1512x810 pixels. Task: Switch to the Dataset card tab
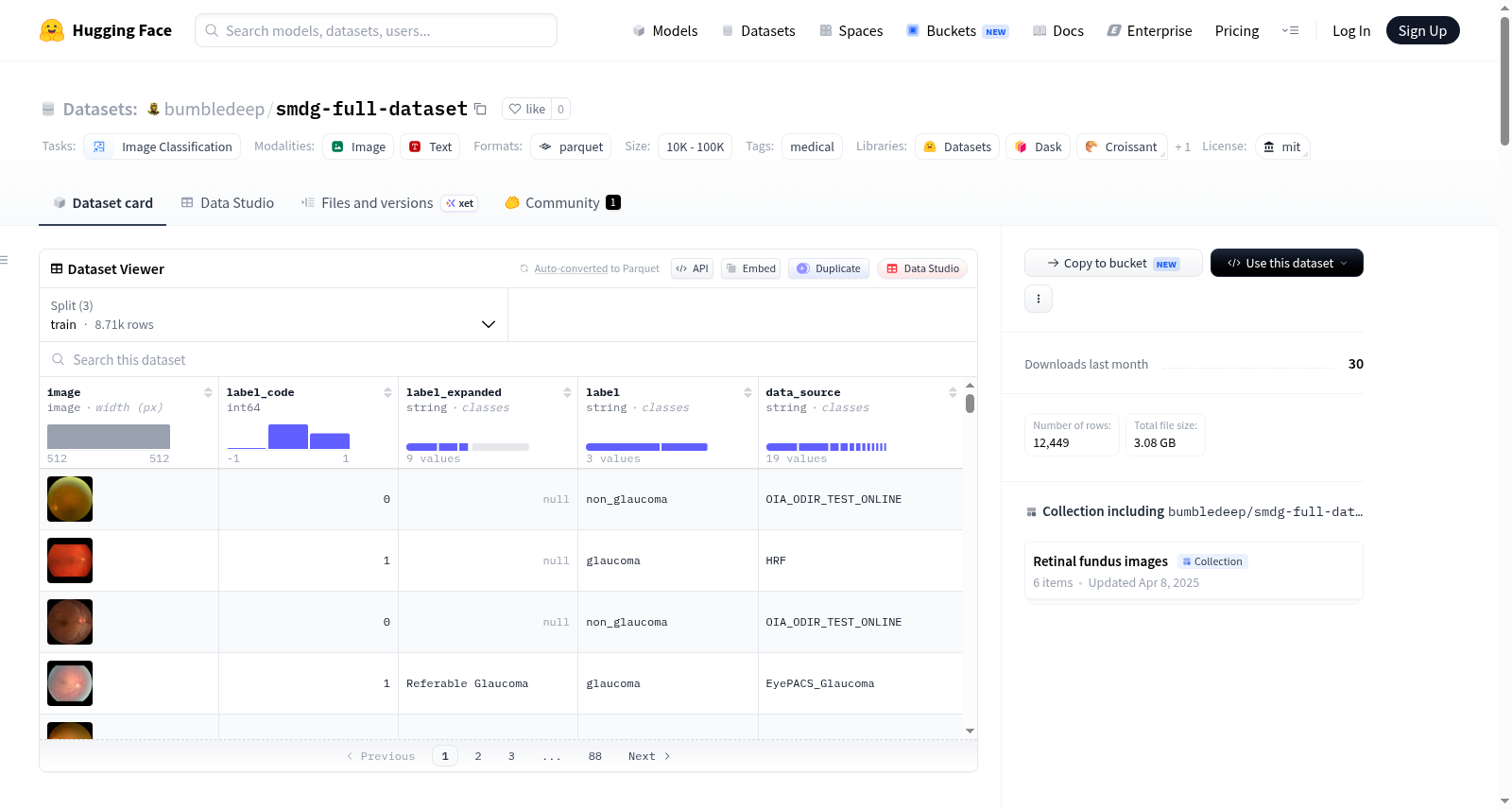coord(102,202)
